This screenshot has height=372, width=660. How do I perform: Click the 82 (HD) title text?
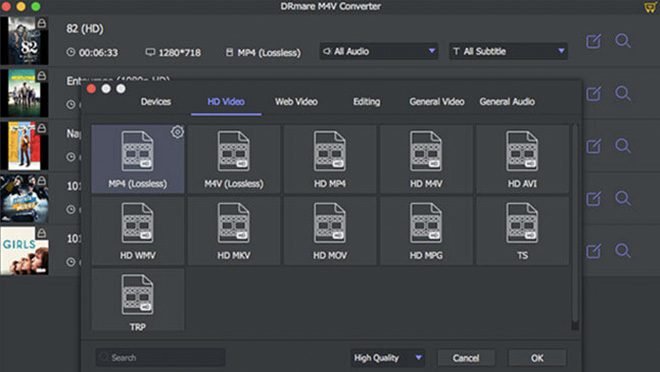85,29
